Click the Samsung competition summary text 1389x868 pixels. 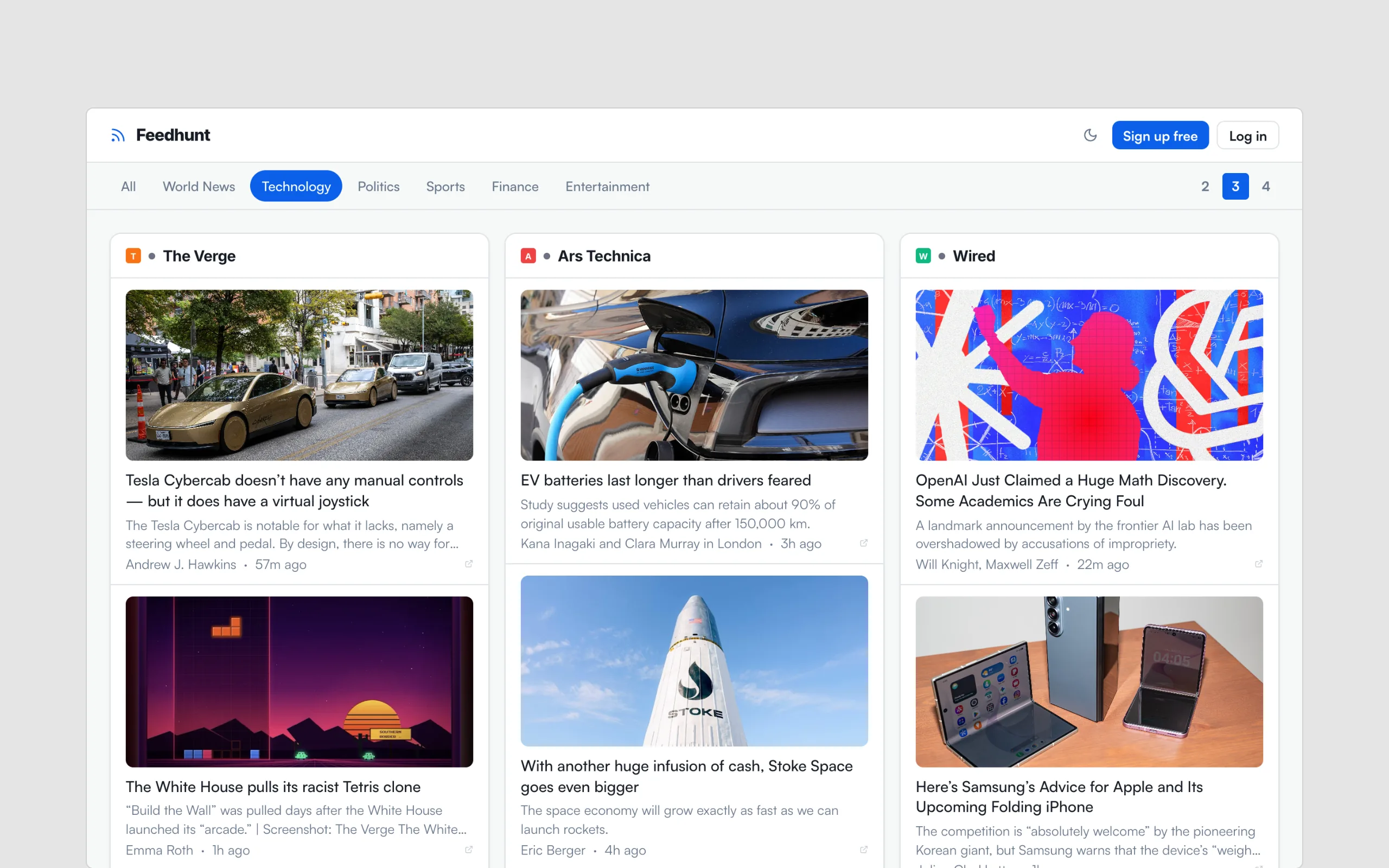[1088, 840]
